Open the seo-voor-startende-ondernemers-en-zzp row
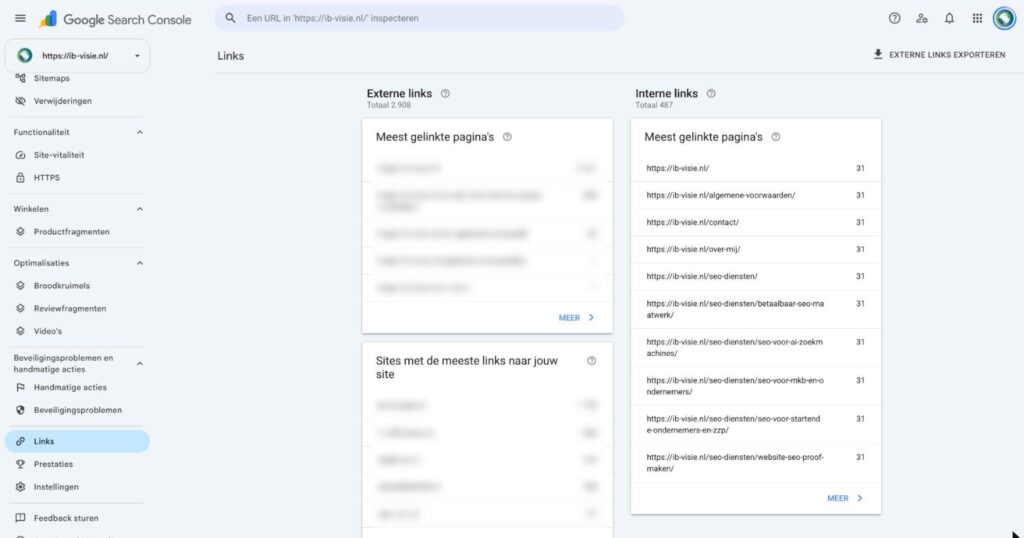 pyautogui.click(x=756, y=424)
